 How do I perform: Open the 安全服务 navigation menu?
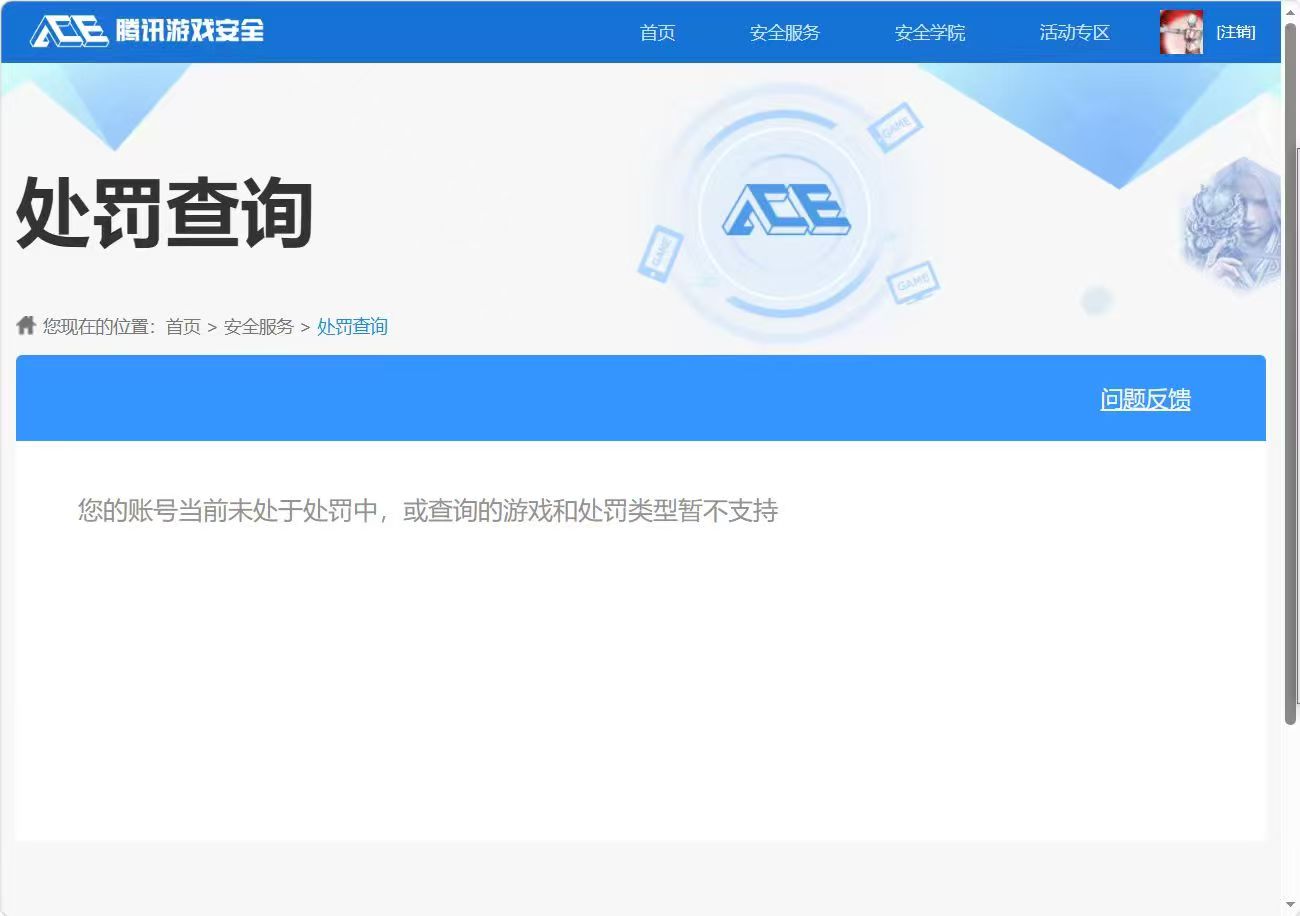(x=784, y=33)
